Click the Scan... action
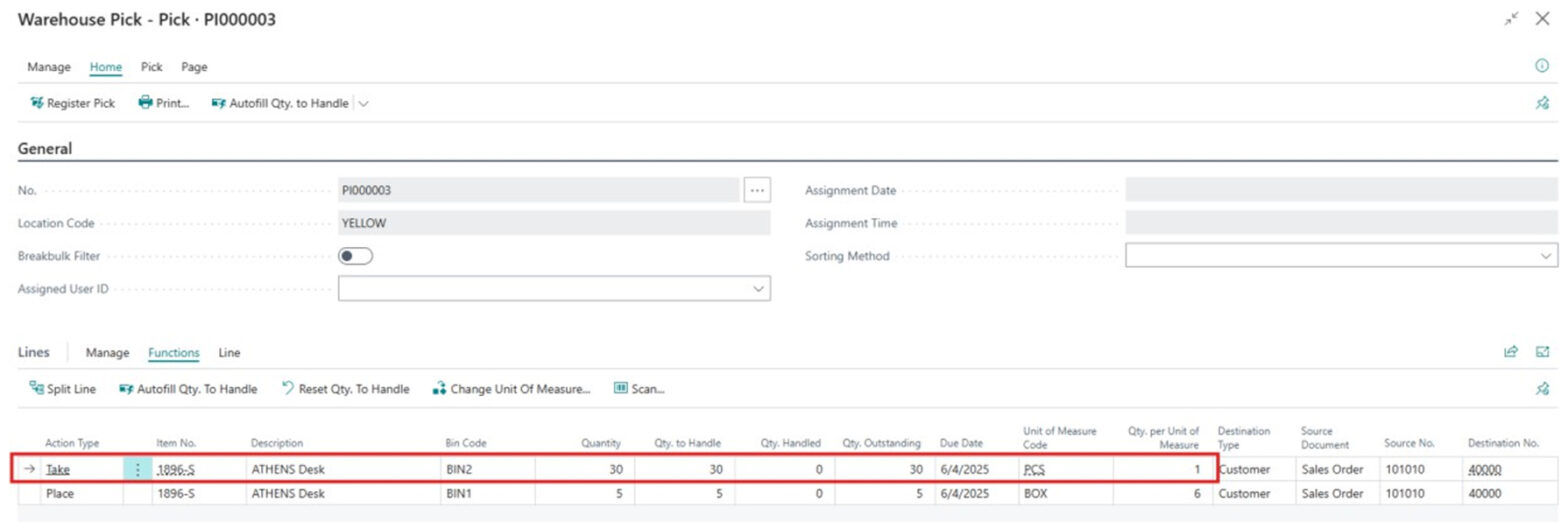The image size is (1568, 522). click(x=639, y=389)
